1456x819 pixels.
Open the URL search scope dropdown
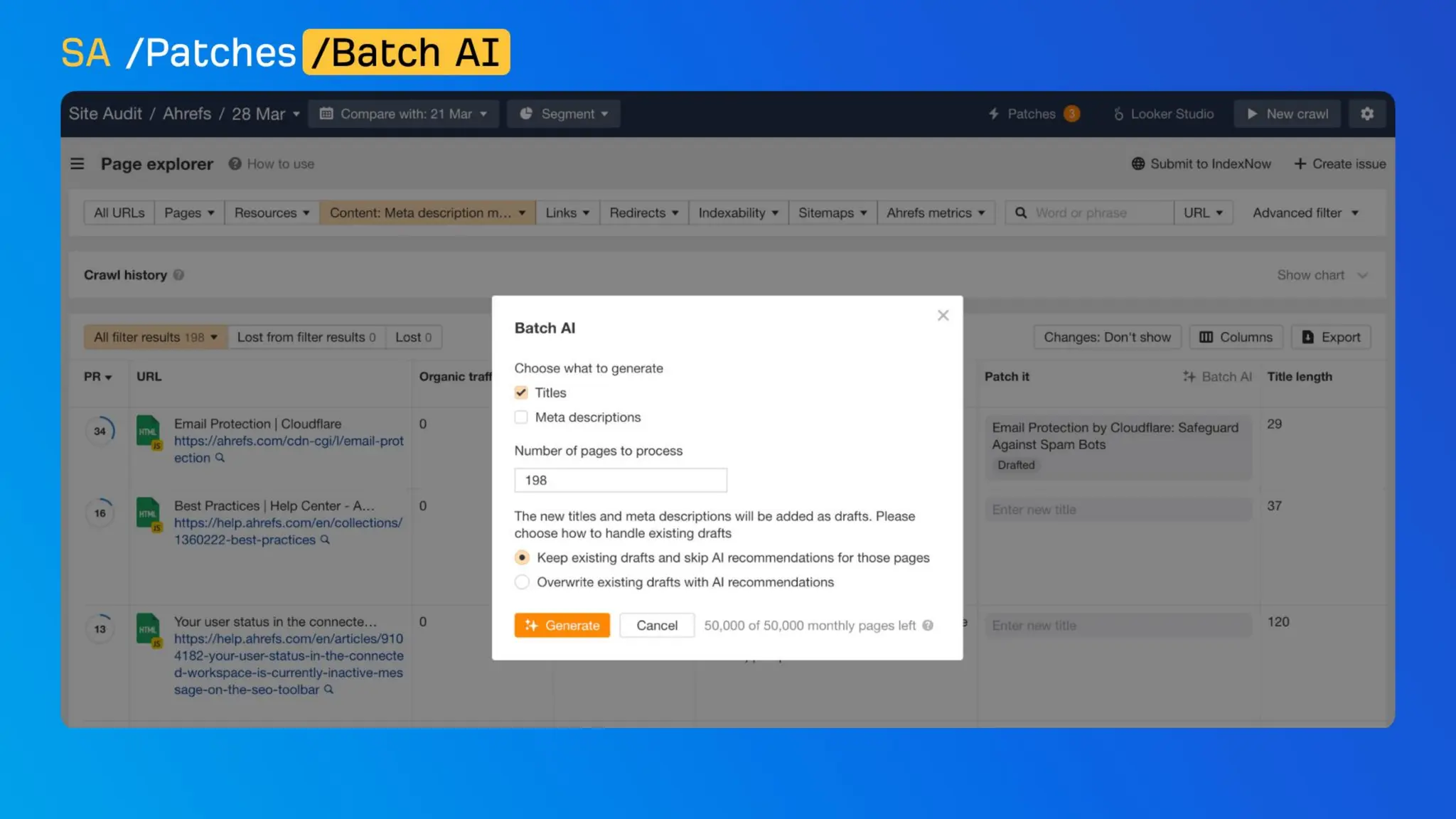pos(1203,213)
